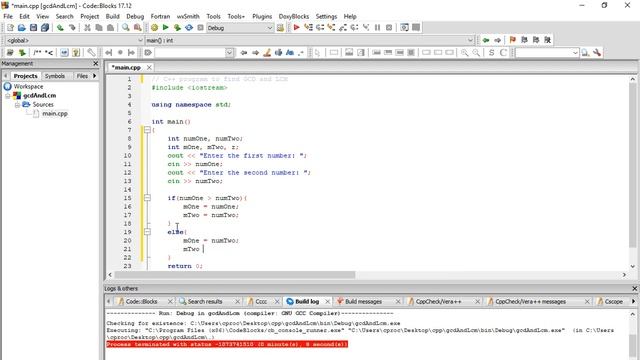The width and height of the screenshot is (640, 360).
Task: Collapse the gcdAndLcm project tree node
Action: pyautogui.click(x=8, y=96)
